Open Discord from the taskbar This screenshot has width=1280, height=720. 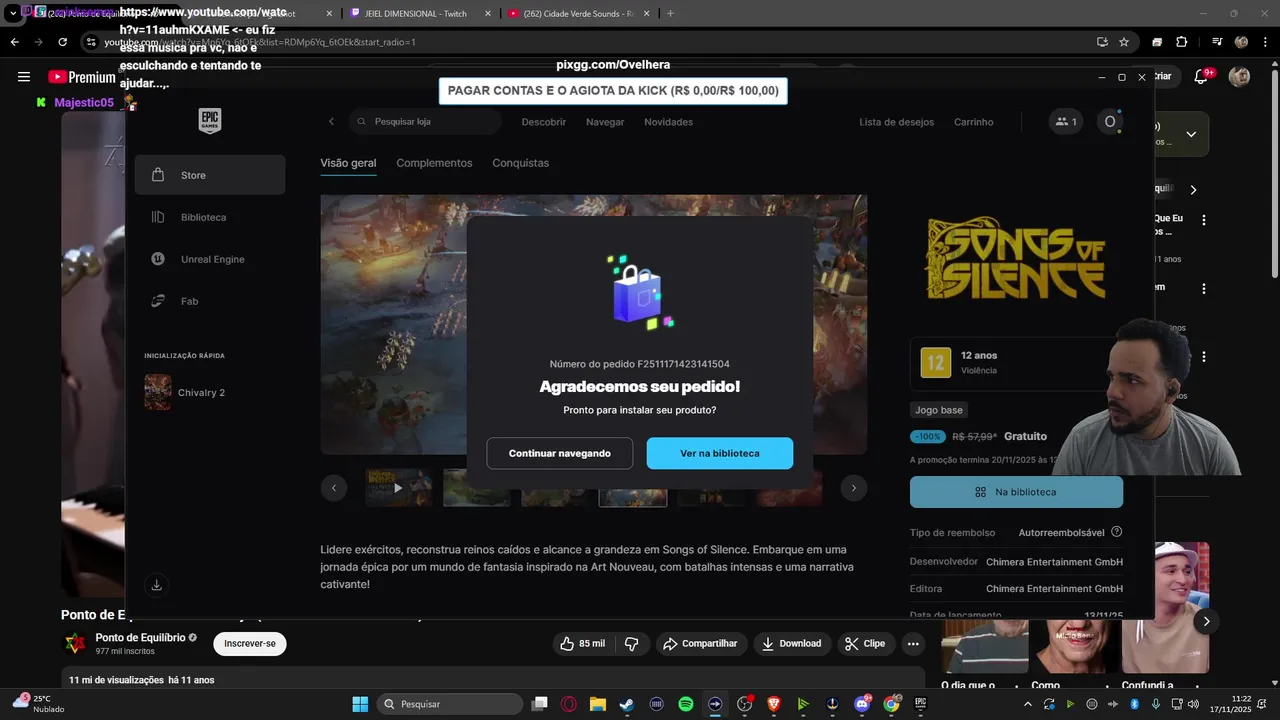point(862,704)
